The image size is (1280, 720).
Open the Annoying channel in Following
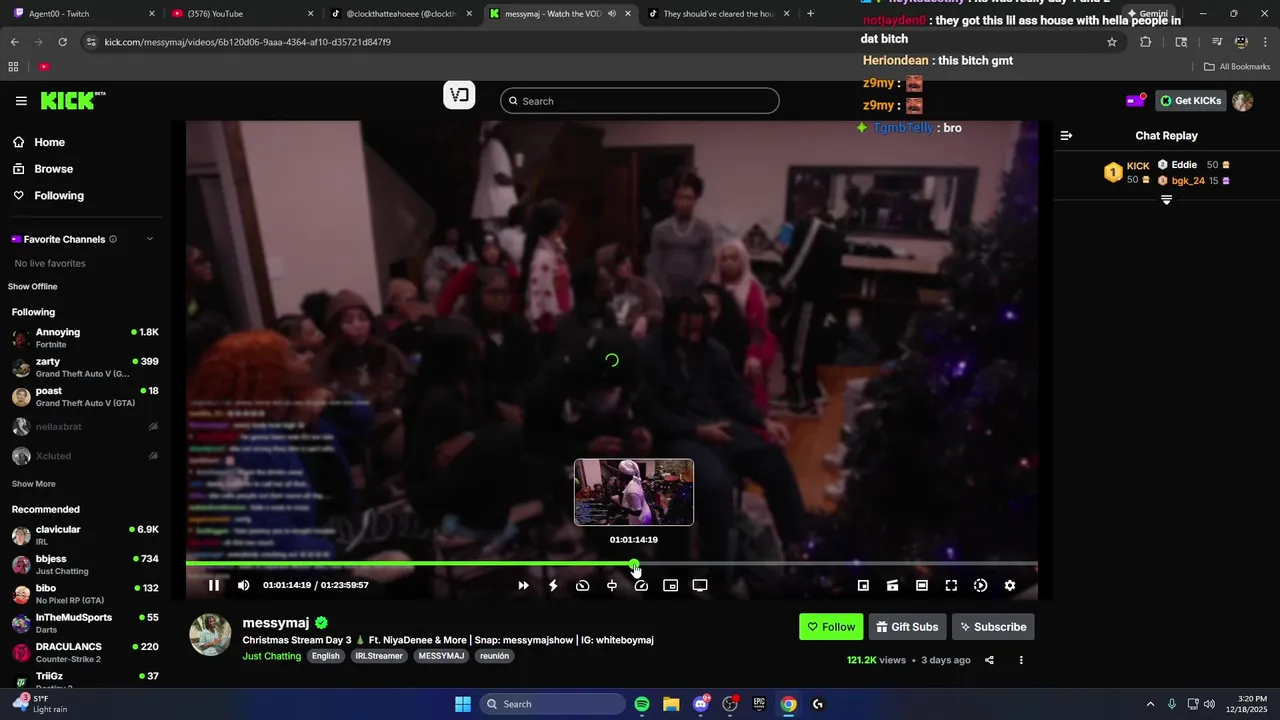tap(85, 338)
